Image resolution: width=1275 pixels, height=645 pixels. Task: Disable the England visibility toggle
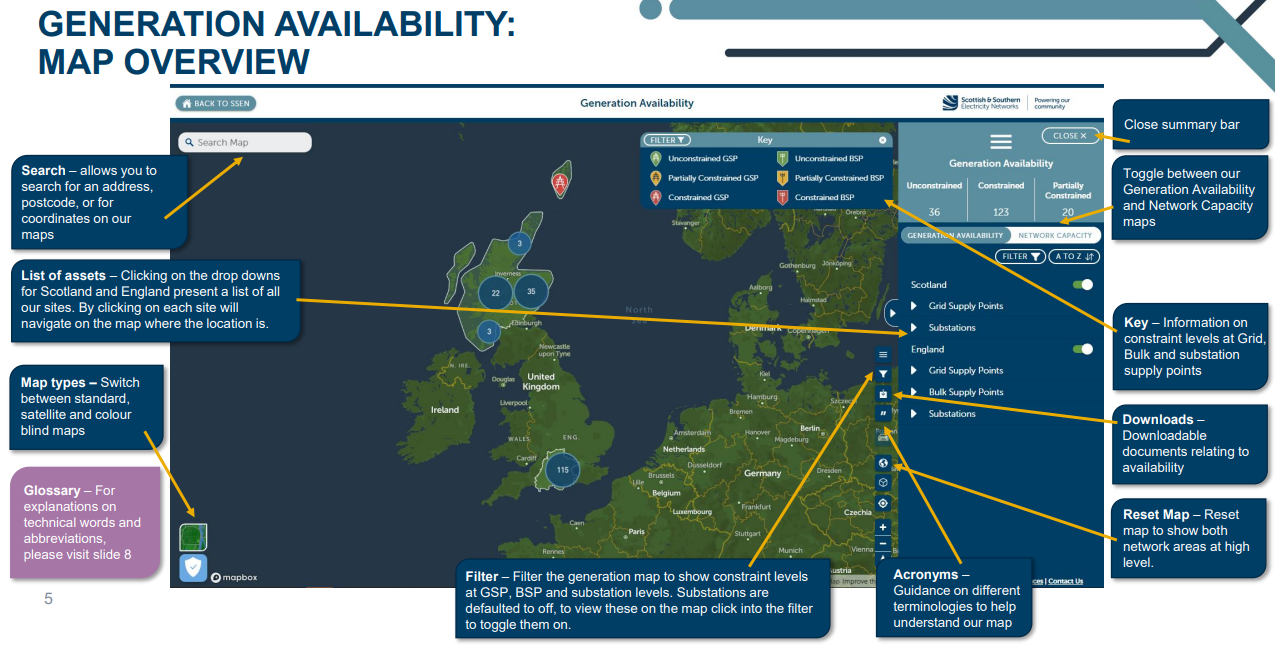[x=1081, y=348]
